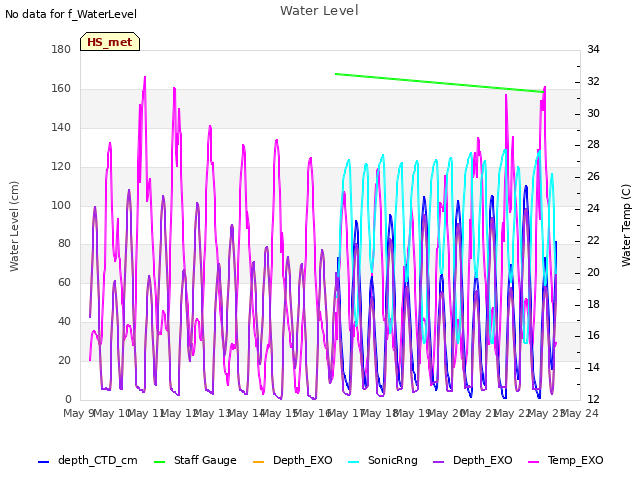
Task: Click the blue depth_CTD_cm legend swatch
Action: pyautogui.click(x=43, y=462)
